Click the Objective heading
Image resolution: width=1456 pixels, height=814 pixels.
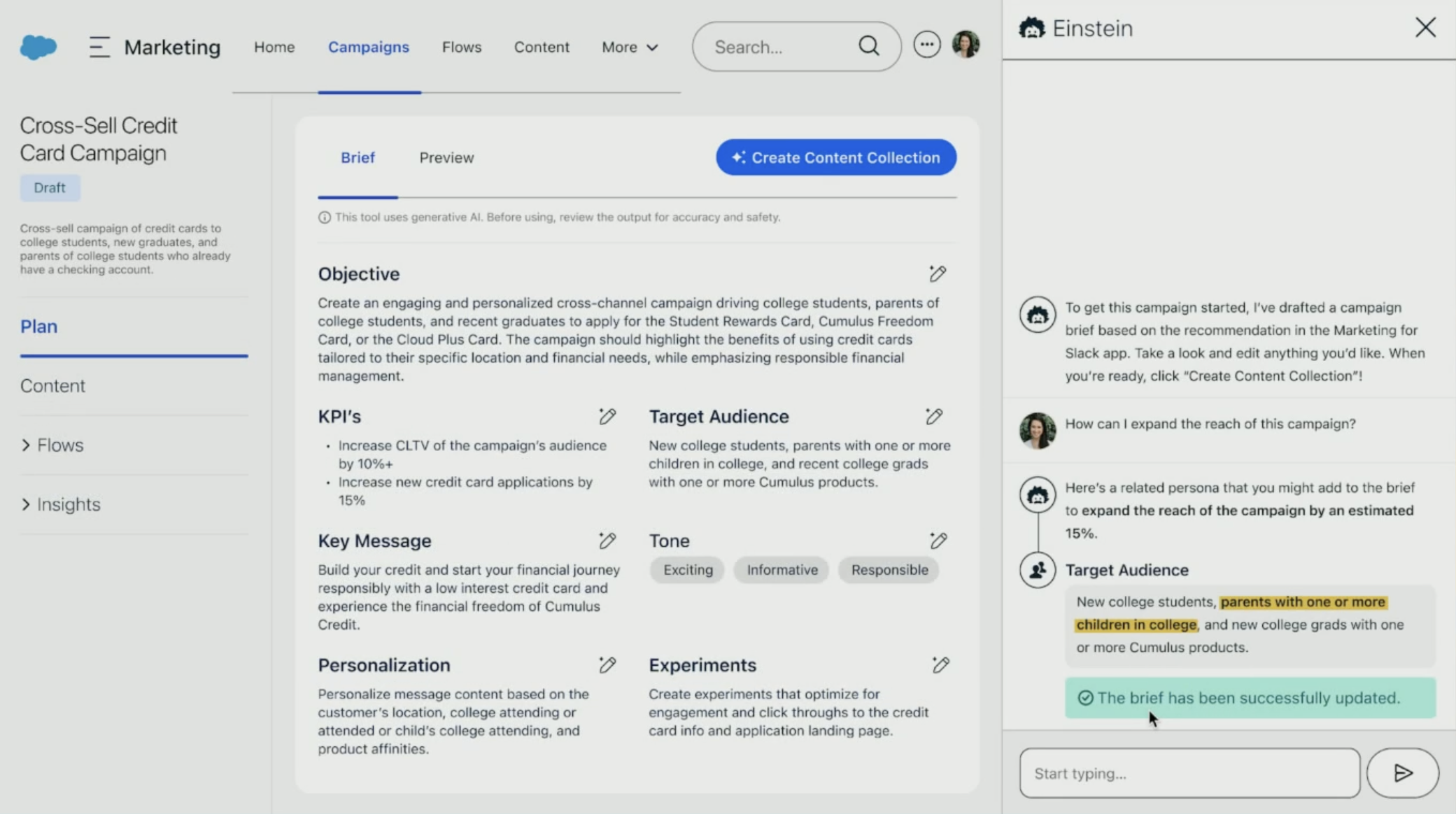pos(359,273)
